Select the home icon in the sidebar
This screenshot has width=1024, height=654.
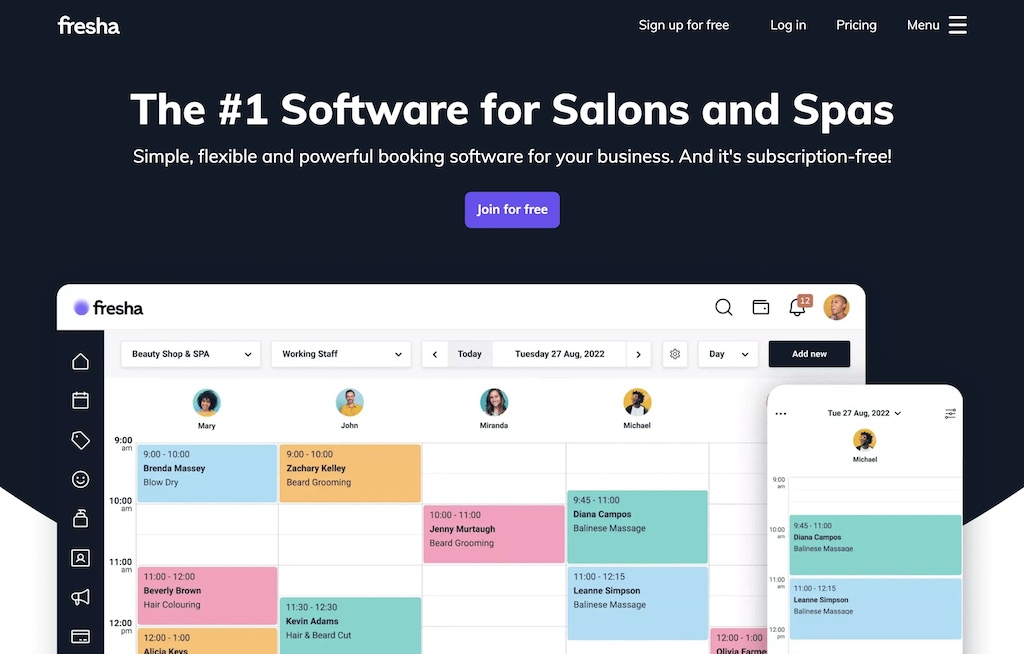(x=80, y=360)
